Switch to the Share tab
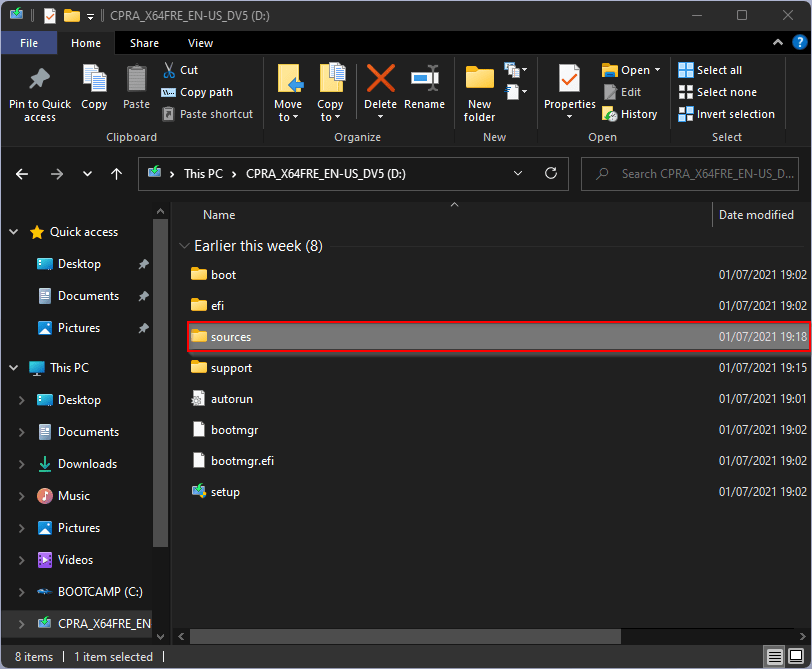This screenshot has width=812, height=669. tap(144, 43)
